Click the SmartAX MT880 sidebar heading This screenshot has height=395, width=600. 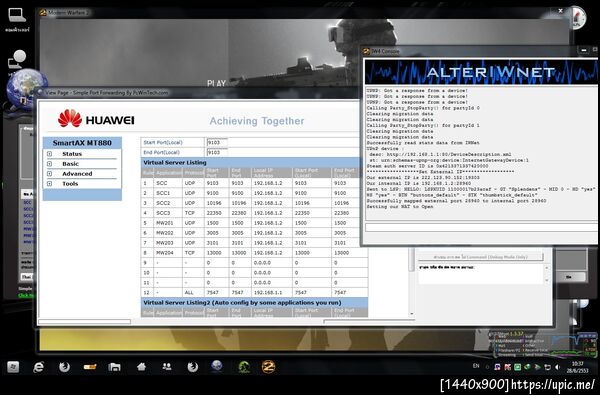(x=82, y=143)
